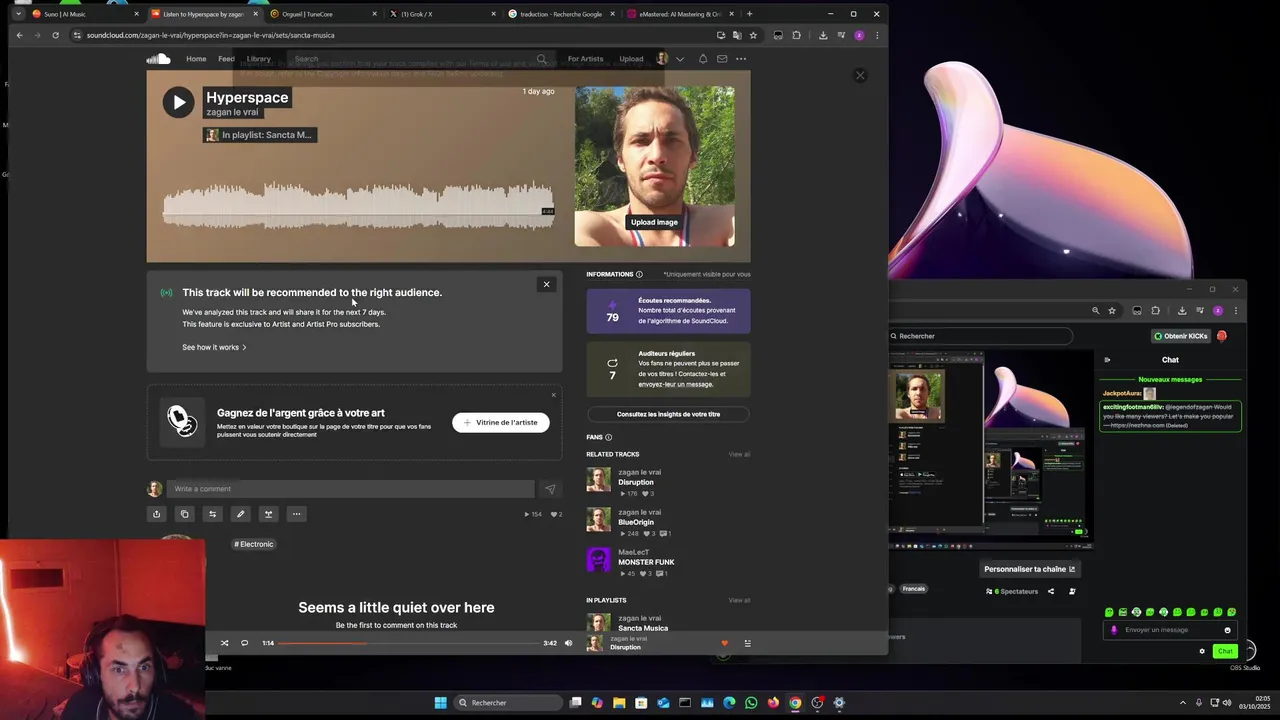This screenshot has height=720, width=1280.
Task: Click the SoundCloud logo in header
Action: 158,59
